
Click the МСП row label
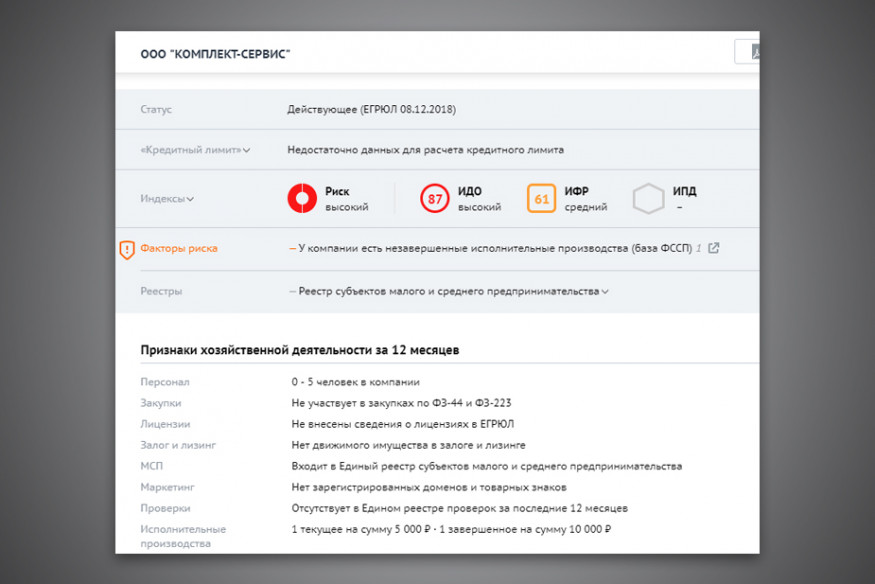click(x=152, y=466)
